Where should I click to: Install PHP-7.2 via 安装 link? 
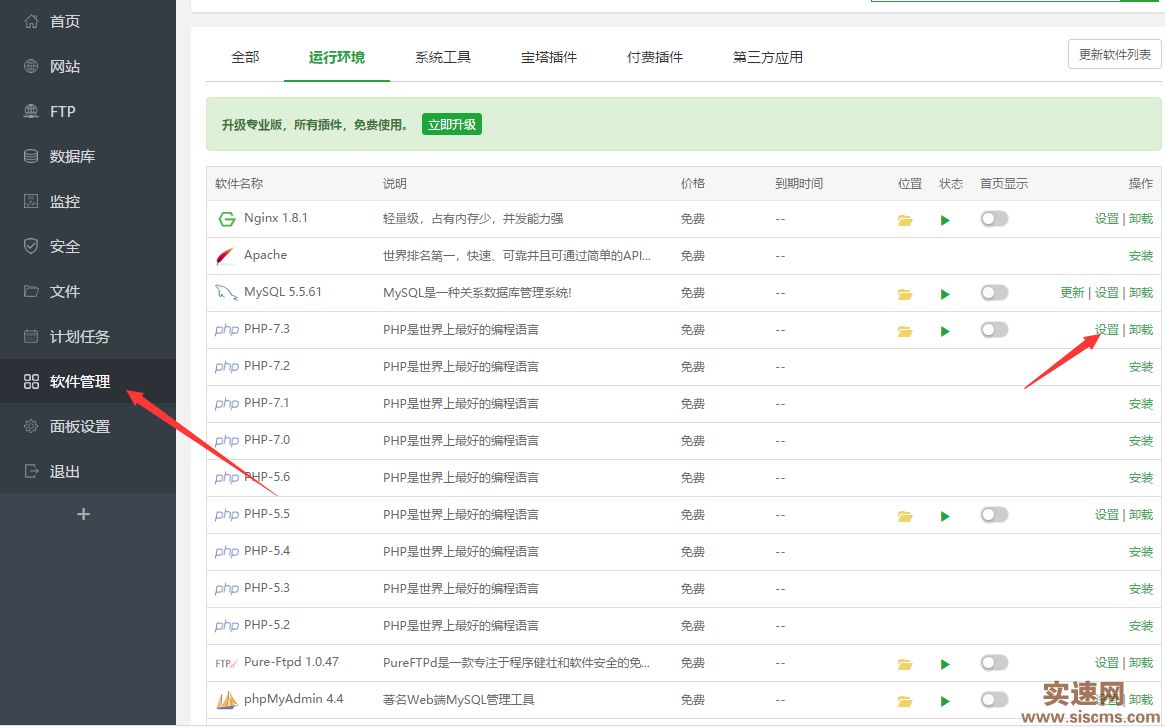[x=1141, y=366]
